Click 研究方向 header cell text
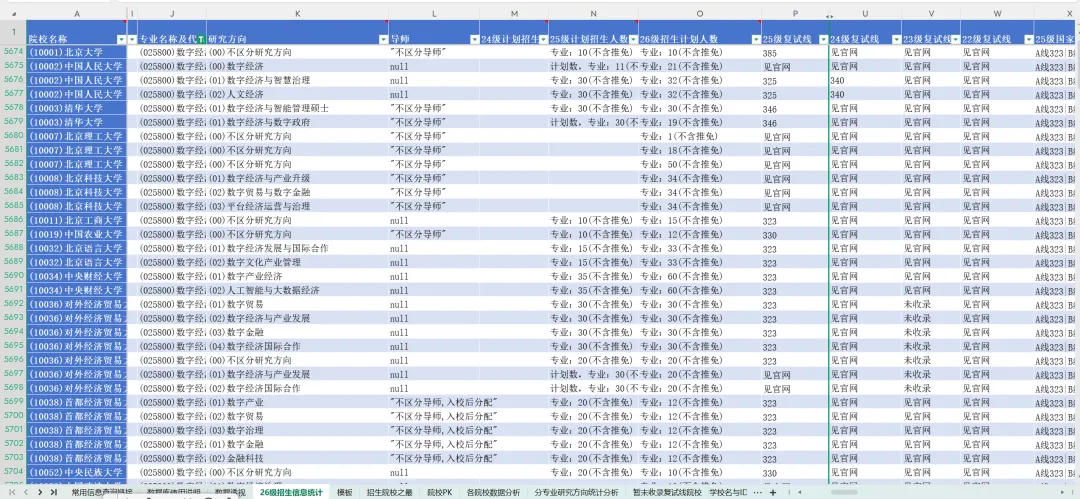Viewport: 1080px width, 499px height. (x=225, y=40)
